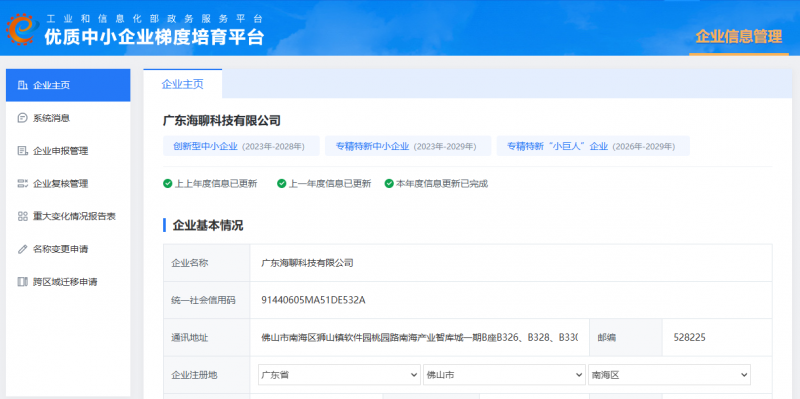Click the 名称变更申请 pencil icon
Screen dimensions: 800x399
[22, 250]
